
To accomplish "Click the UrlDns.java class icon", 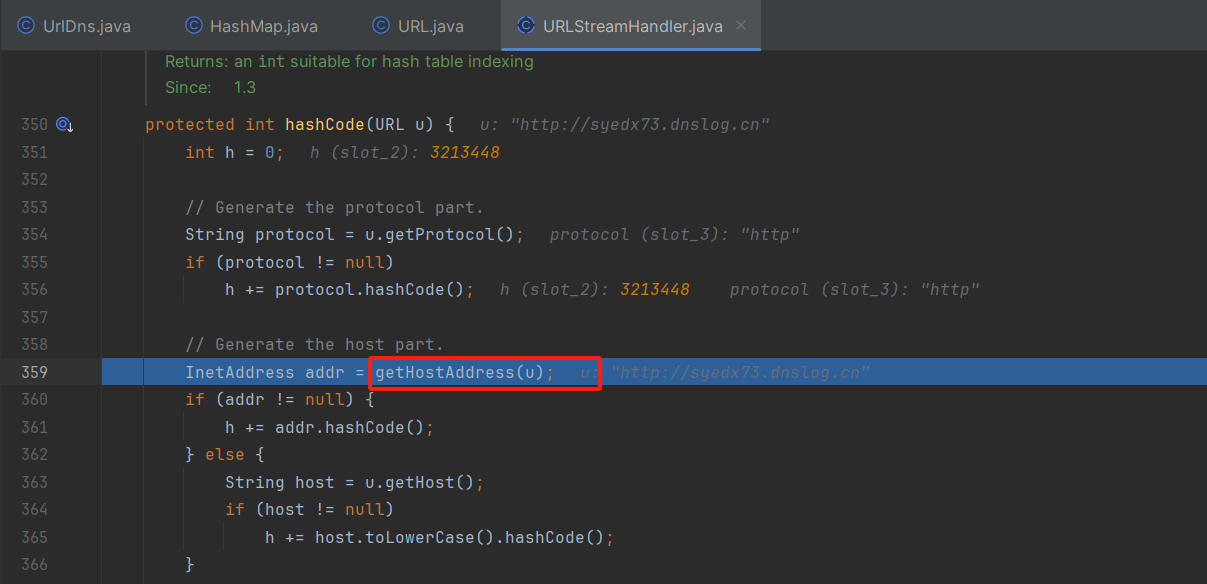I will (x=27, y=26).
